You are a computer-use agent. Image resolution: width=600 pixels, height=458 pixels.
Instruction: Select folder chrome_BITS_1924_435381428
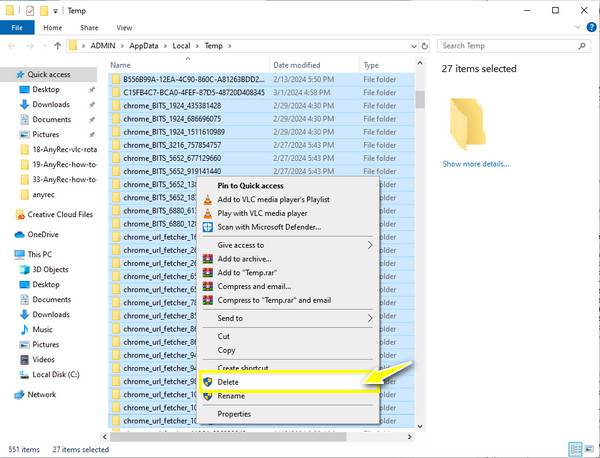[261, 106]
